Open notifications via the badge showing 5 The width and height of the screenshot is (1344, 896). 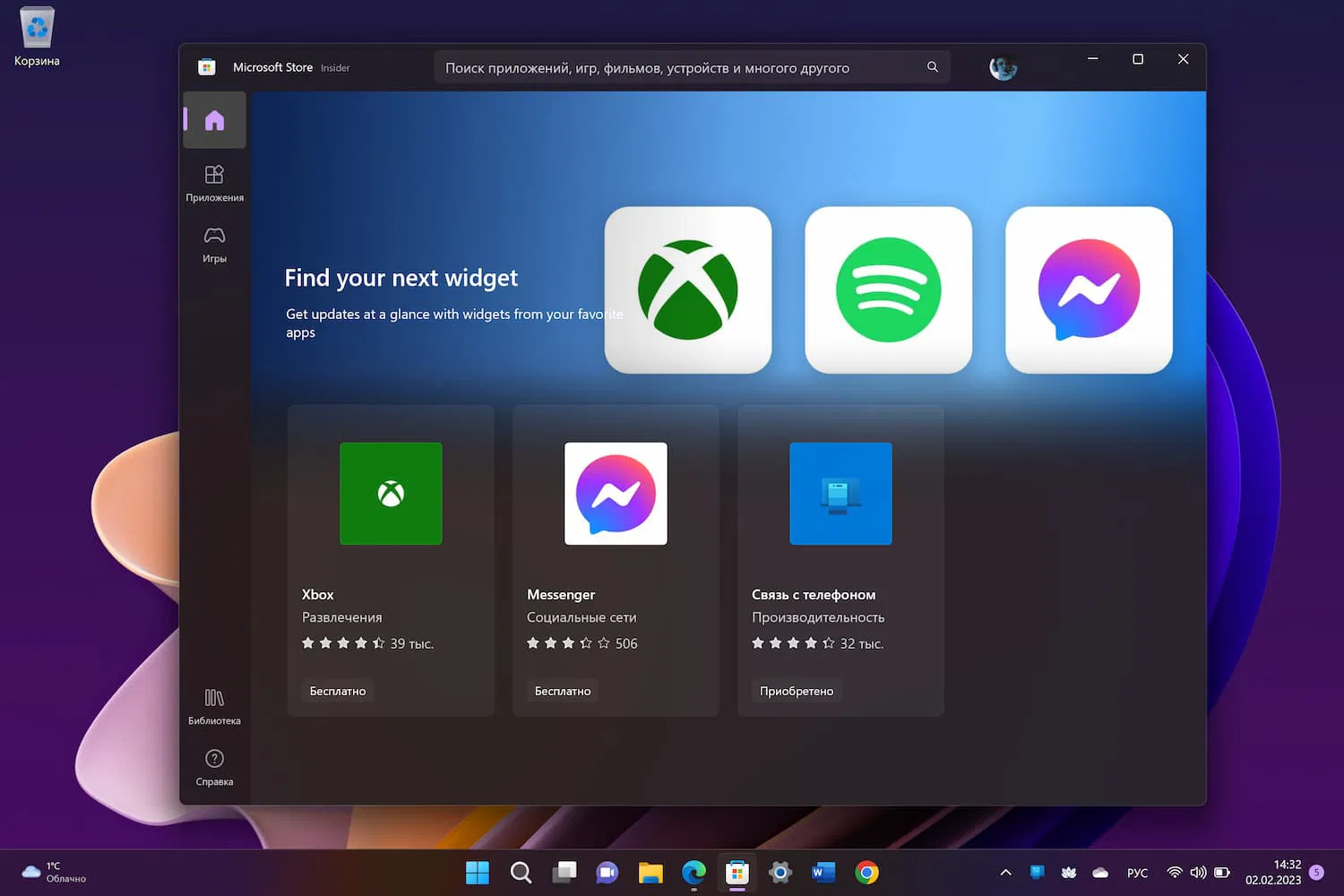pyautogui.click(x=1316, y=872)
